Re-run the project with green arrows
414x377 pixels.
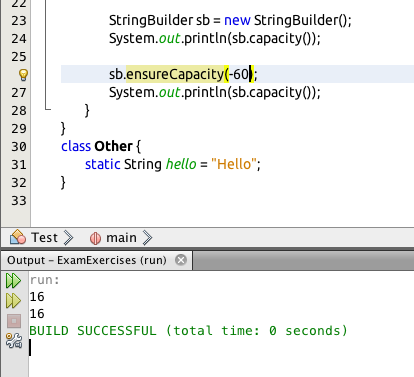(13, 281)
